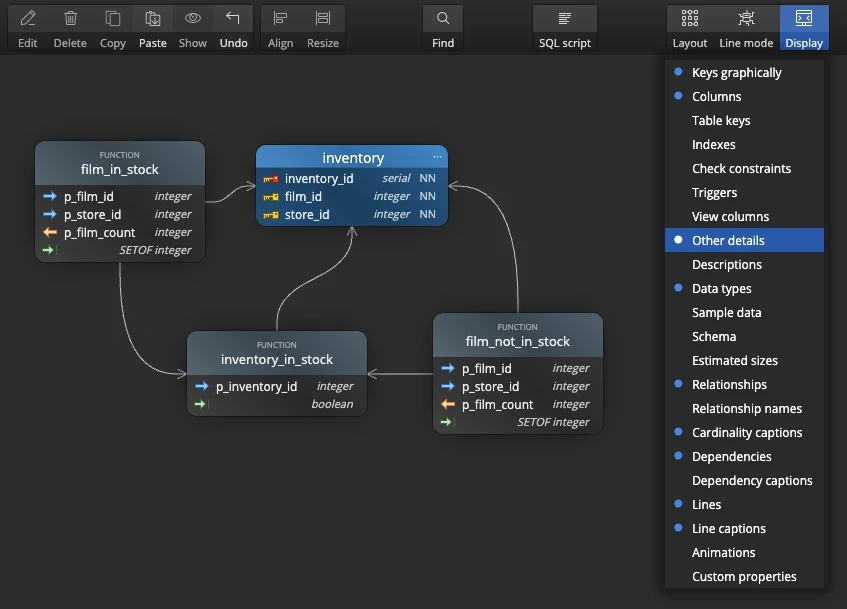Click p_film_count output arrow in film_not_in_stock
Screen dimensions: 847x609
(x=448, y=404)
